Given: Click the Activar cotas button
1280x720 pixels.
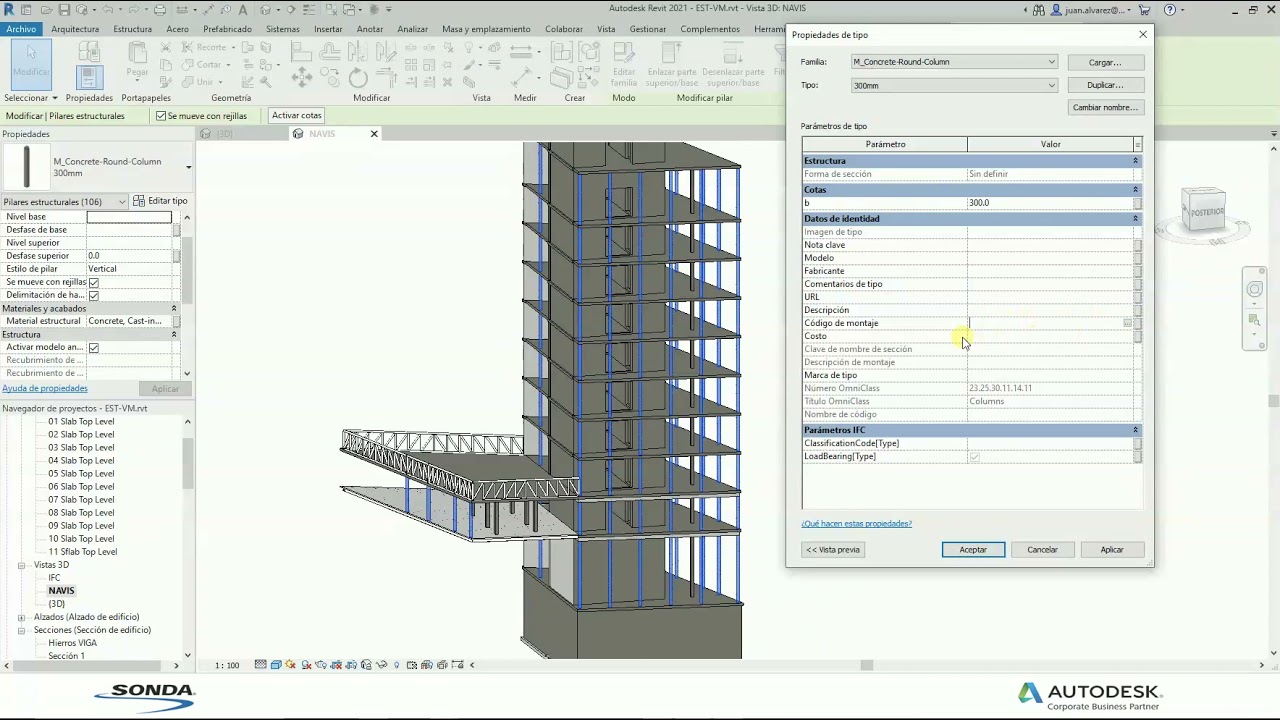Looking at the screenshot, I should [296, 116].
